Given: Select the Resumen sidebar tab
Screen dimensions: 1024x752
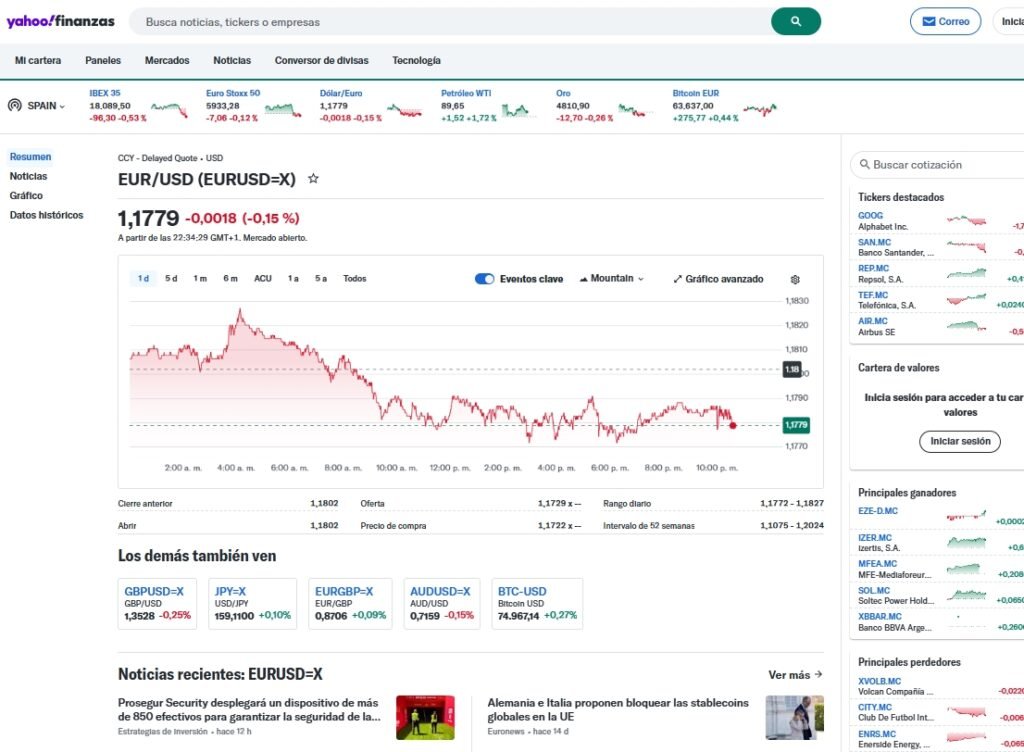Looking at the screenshot, I should (x=30, y=157).
